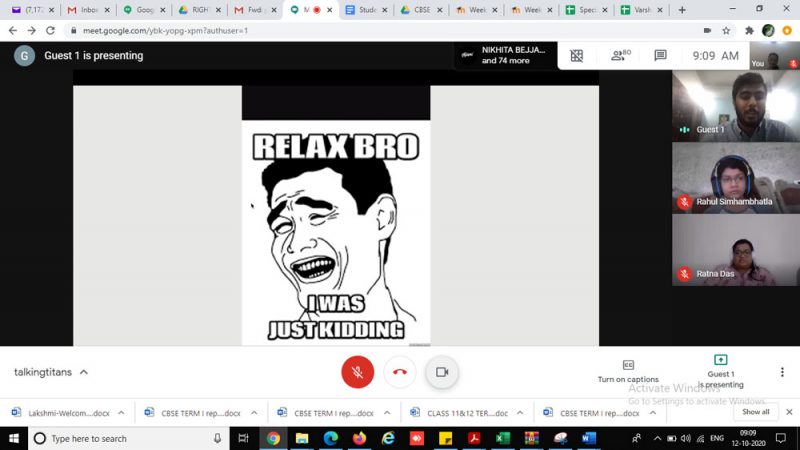Click the G avatar beside presenter name

(24, 56)
